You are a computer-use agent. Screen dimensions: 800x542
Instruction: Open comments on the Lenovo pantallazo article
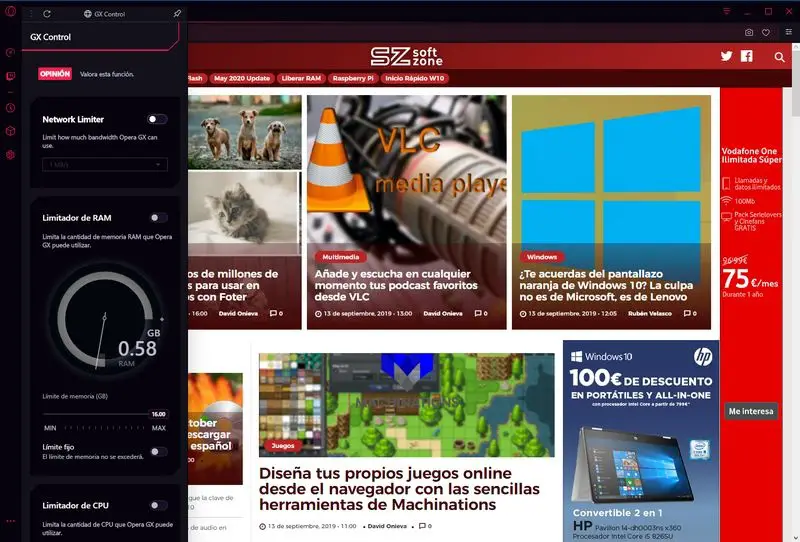click(690, 313)
